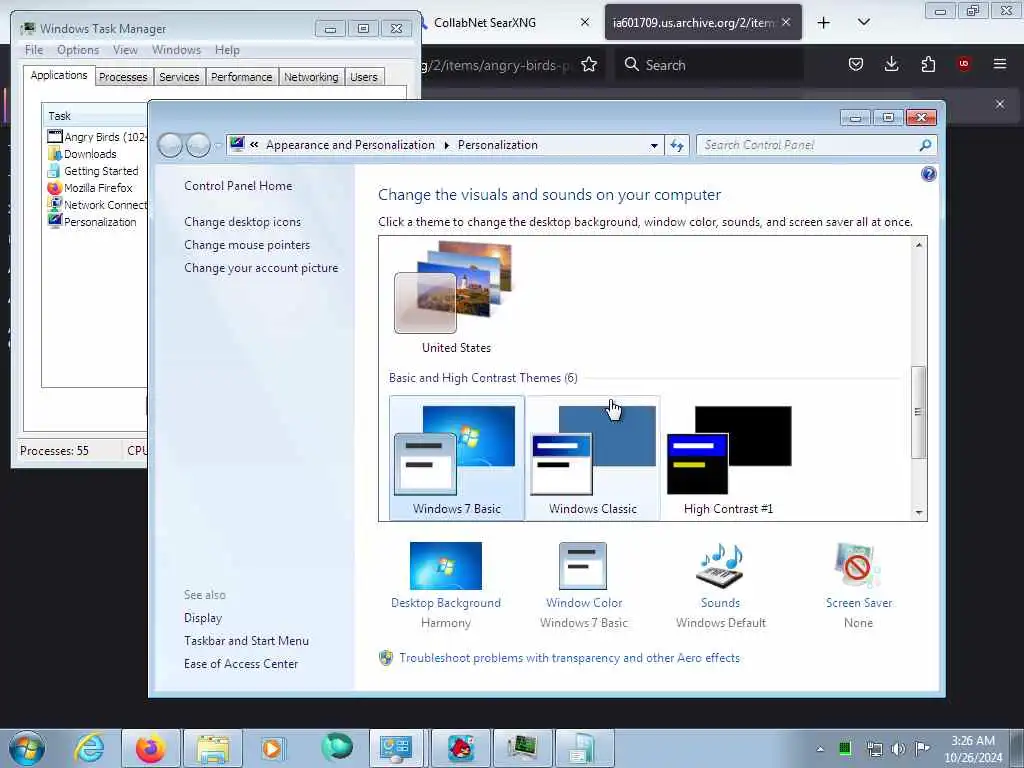Close the ia601709.us.archive.org tab
Image resolution: width=1024 pixels, height=768 pixels.
click(x=786, y=22)
